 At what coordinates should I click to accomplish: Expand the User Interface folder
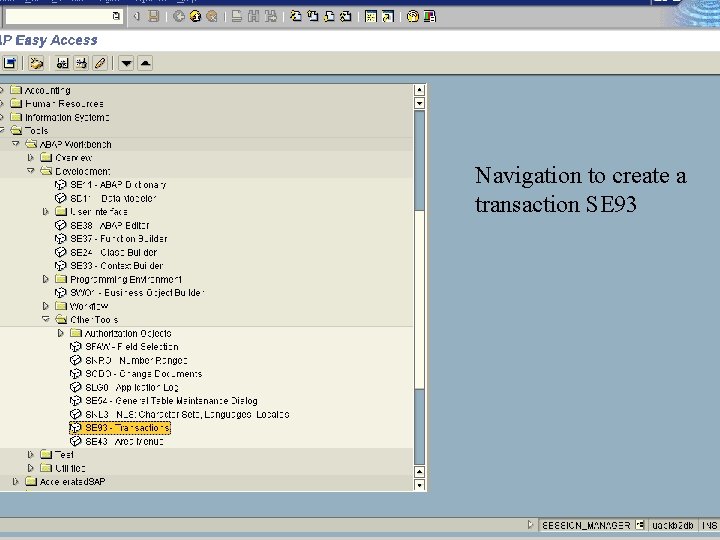[x=45, y=212]
